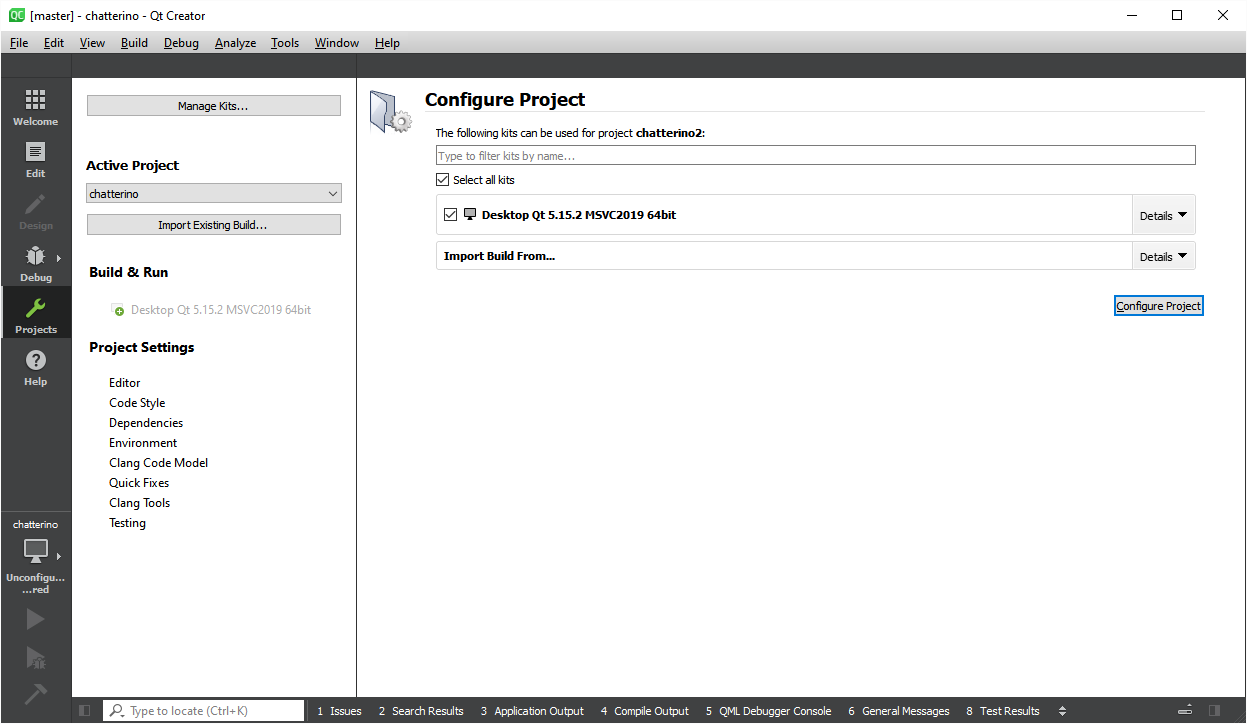Image resolution: width=1247 pixels, height=724 pixels.
Task: Open the Help menu in the menu bar
Action: 387,43
